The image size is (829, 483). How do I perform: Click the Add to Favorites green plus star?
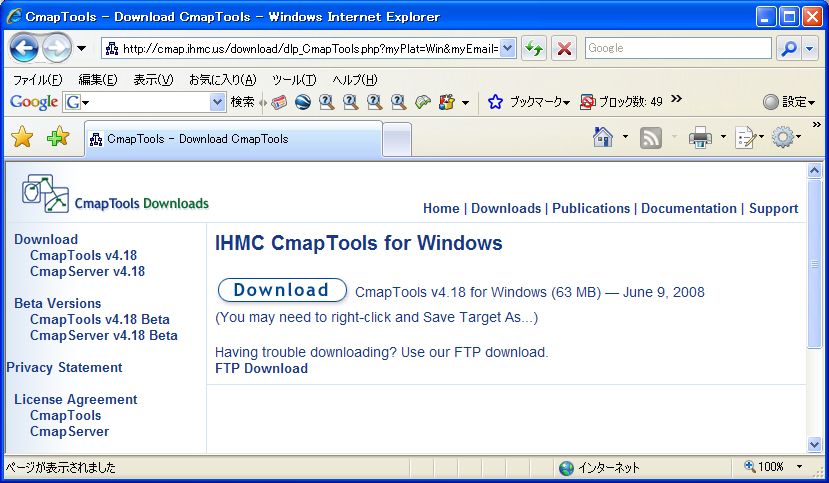[x=58, y=137]
